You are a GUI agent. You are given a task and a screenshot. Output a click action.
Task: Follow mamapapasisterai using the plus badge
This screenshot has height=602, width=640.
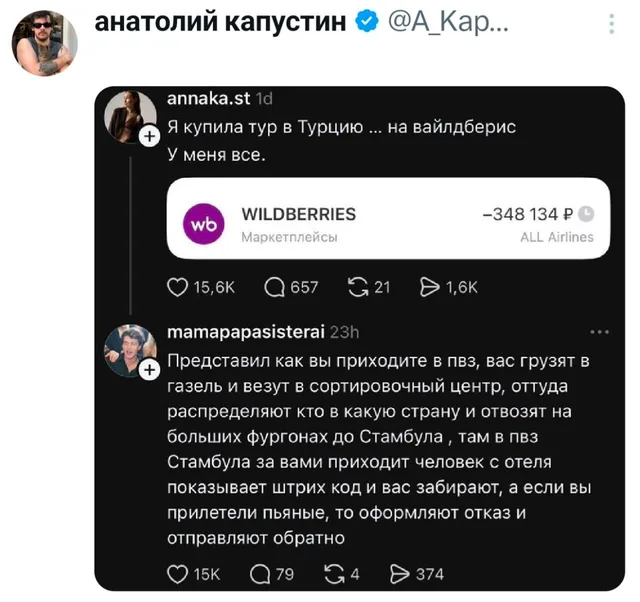click(x=149, y=370)
